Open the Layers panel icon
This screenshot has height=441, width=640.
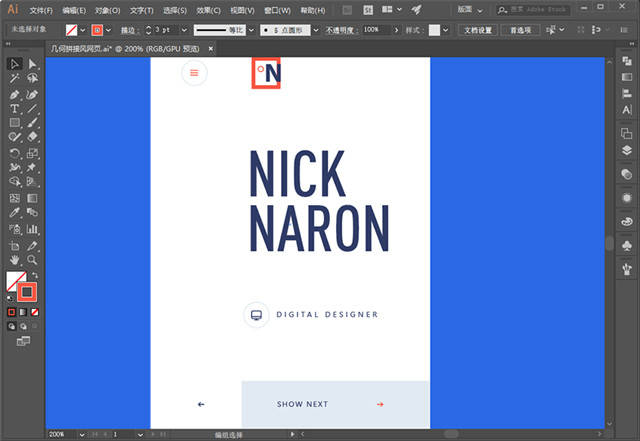click(627, 151)
